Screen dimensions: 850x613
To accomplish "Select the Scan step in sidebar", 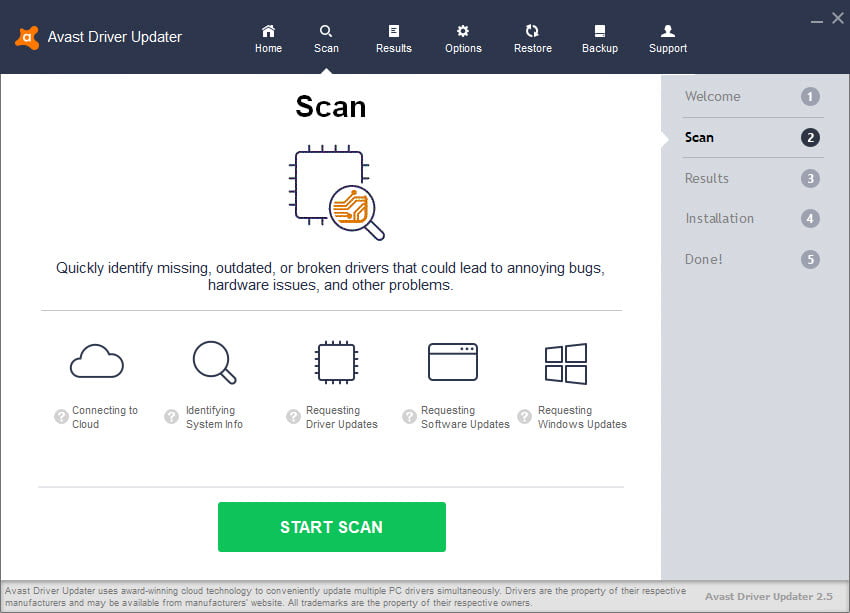I will click(x=752, y=138).
